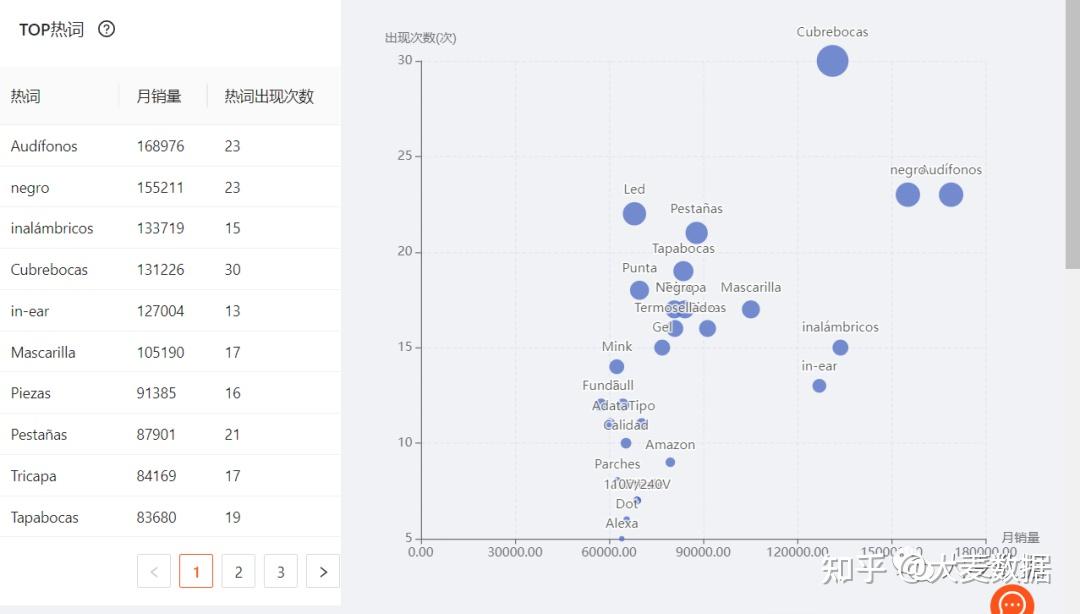
Task: Select page 1 in pagination
Action: [x=196, y=572]
